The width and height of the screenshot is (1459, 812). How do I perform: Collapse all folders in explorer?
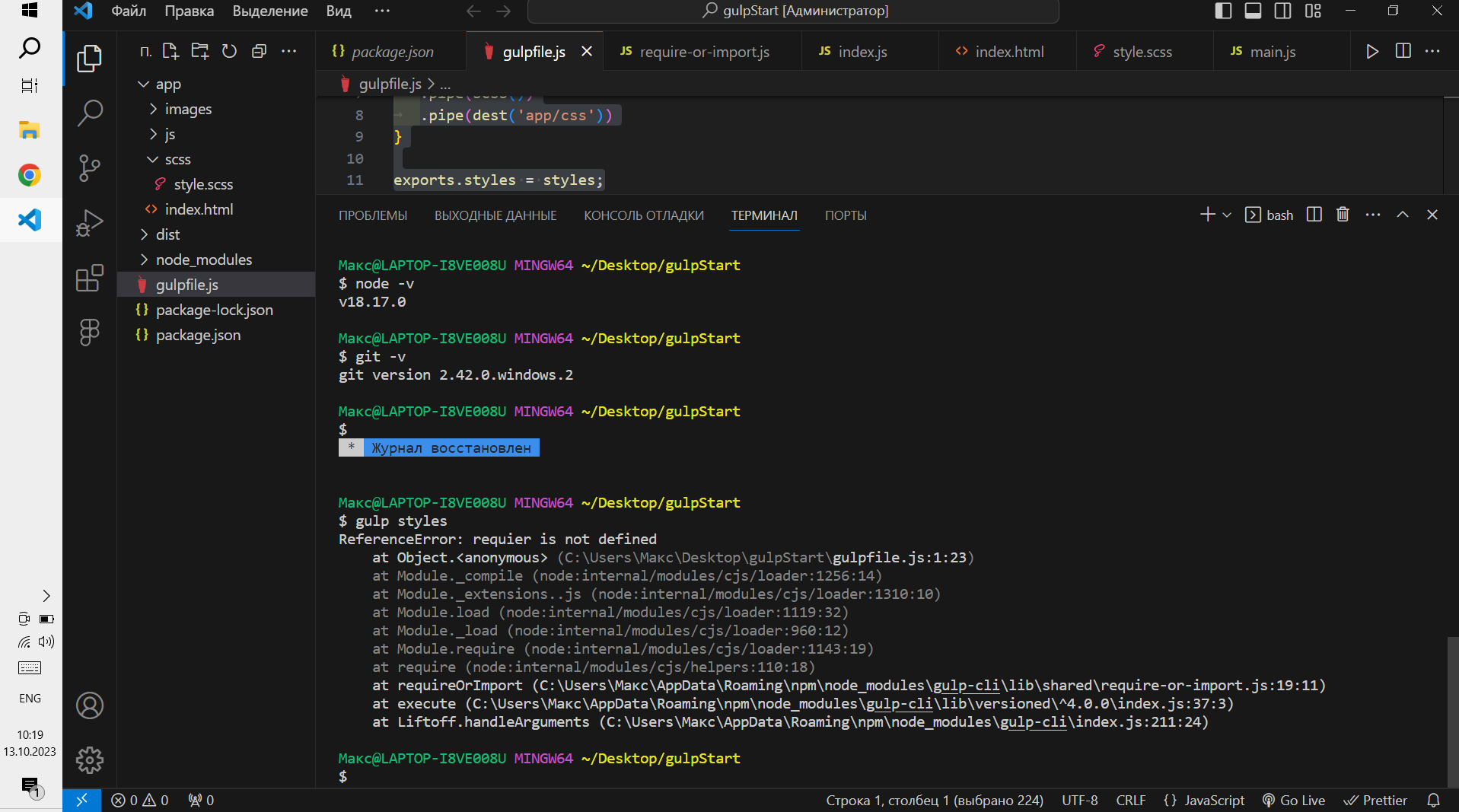click(x=259, y=51)
